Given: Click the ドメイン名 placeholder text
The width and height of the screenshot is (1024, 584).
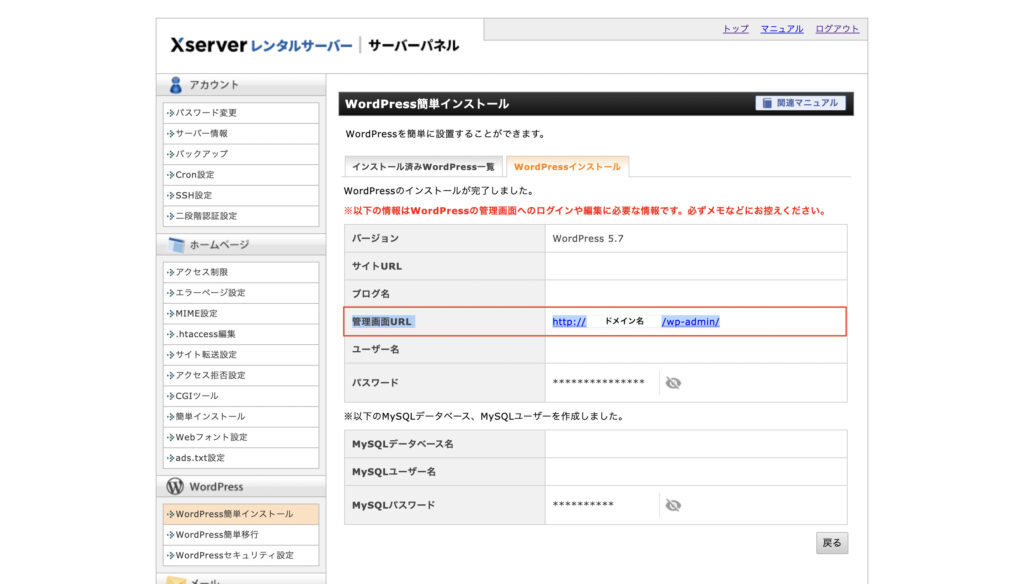Looking at the screenshot, I should point(624,321).
